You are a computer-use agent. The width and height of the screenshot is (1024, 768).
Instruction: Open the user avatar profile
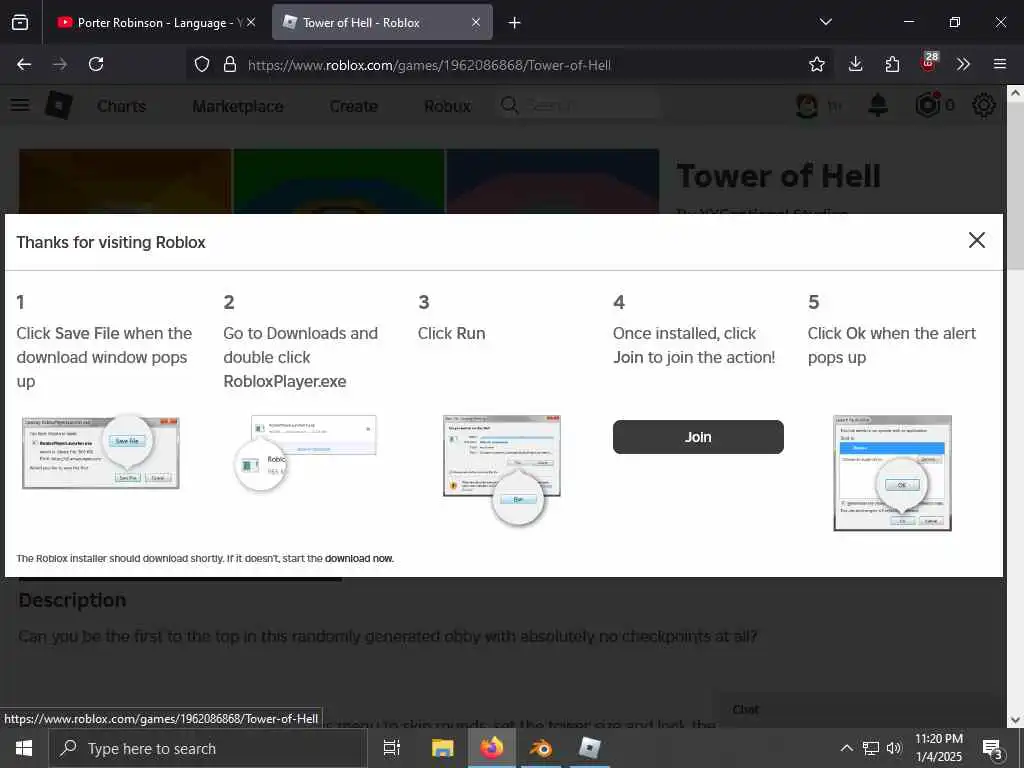tap(807, 105)
